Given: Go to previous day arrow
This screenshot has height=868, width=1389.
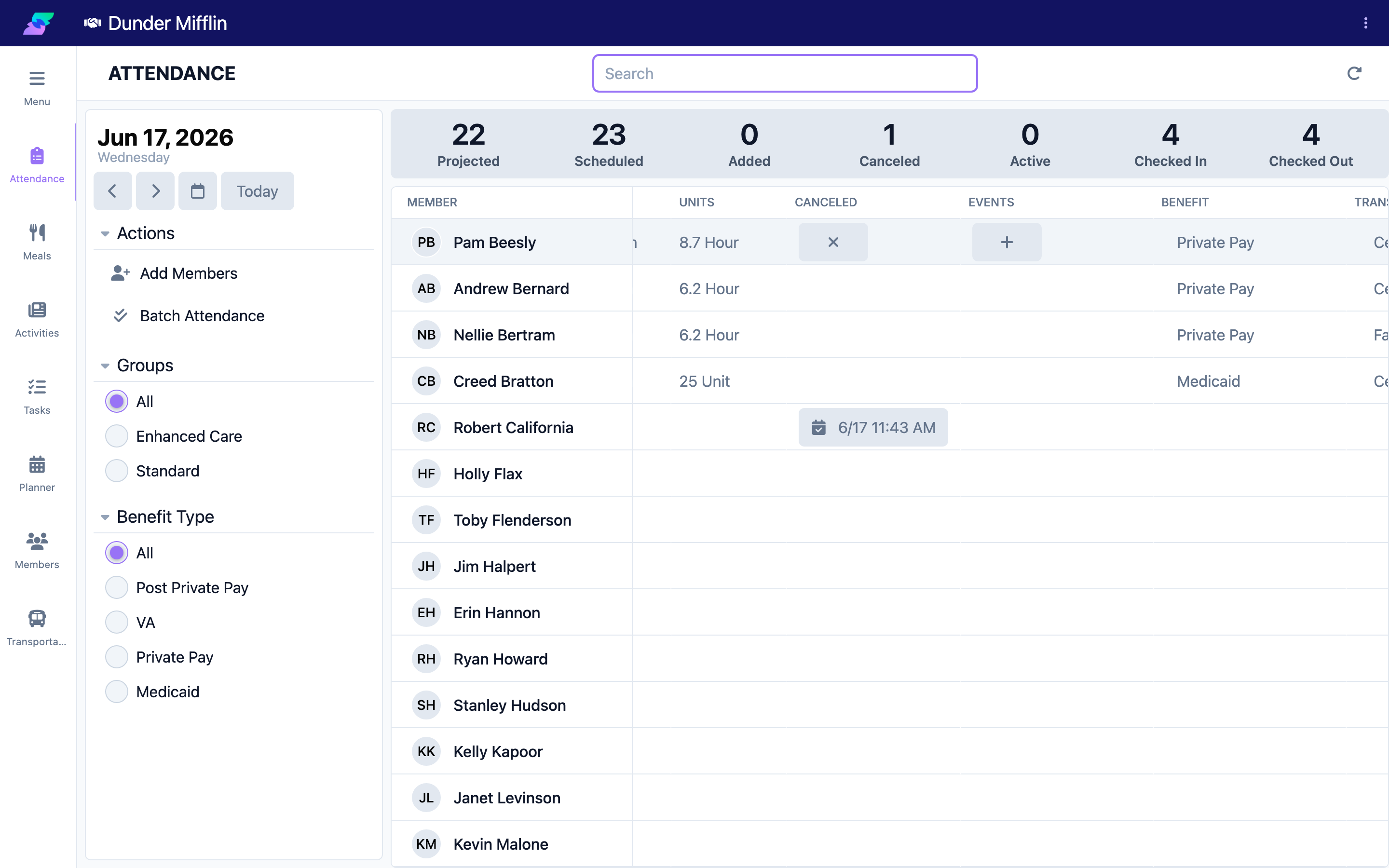Looking at the screenshot, I should (112, 191).
